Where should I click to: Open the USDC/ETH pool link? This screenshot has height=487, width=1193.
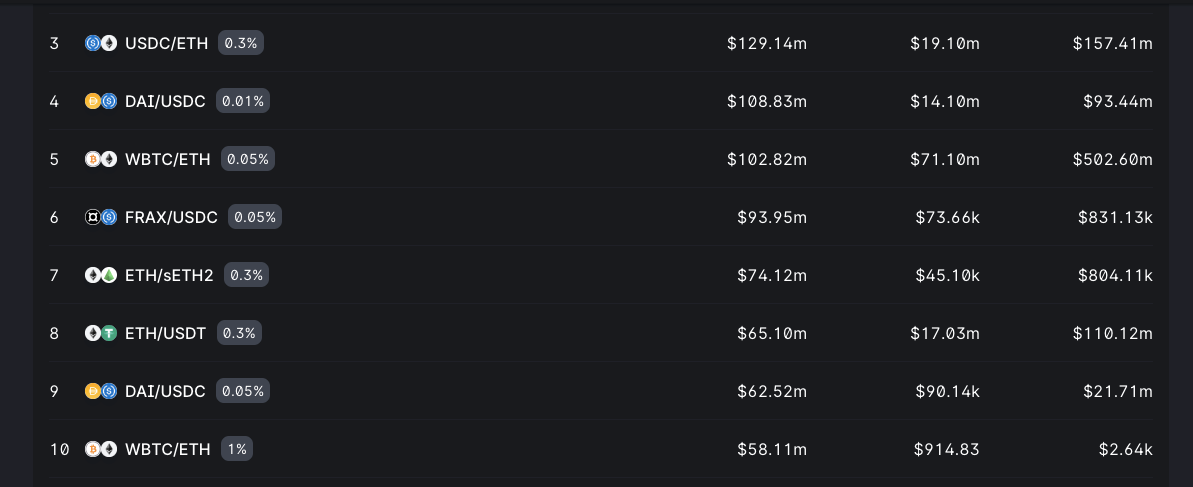point(167,43)
